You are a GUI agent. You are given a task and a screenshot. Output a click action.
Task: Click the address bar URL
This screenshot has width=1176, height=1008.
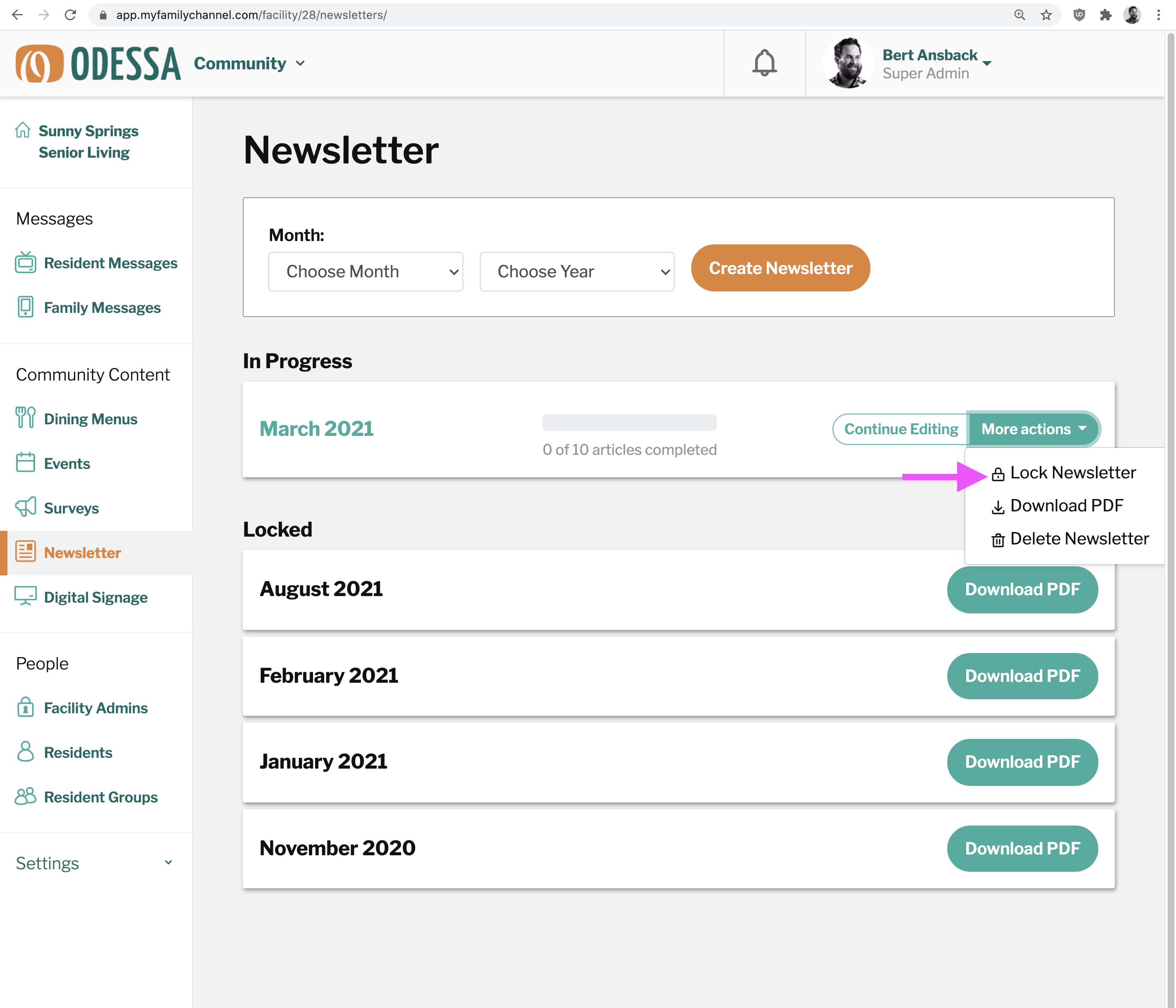tap(251, 15)
